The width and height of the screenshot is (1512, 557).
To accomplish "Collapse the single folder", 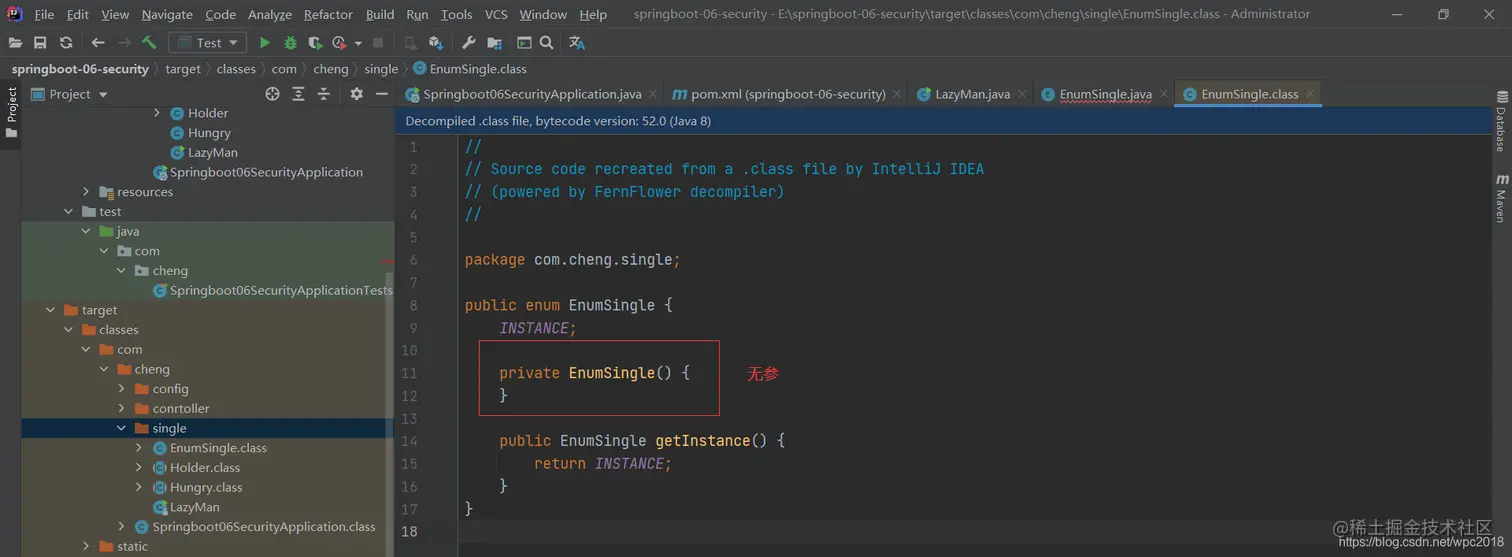I will [122, 428].
